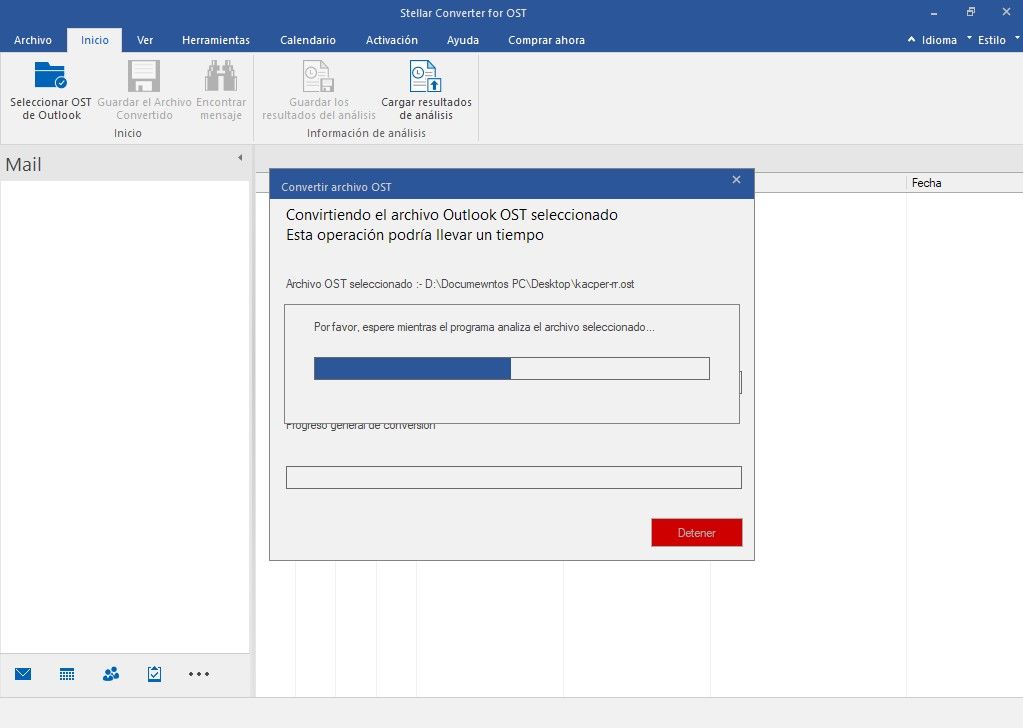Click Encontrar mensaje binoculars icon
The width and height of the screenshot is (1023, 728).
pos(220,77)
